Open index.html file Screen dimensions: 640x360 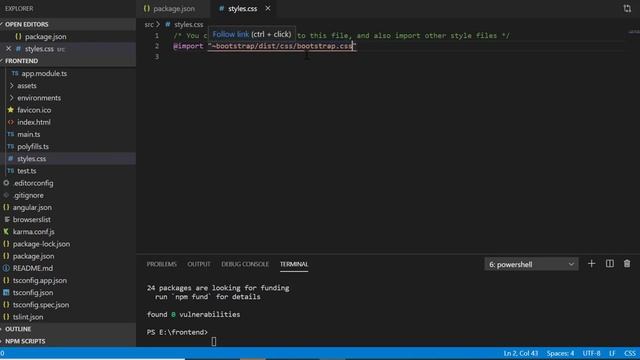pos(34,122)
